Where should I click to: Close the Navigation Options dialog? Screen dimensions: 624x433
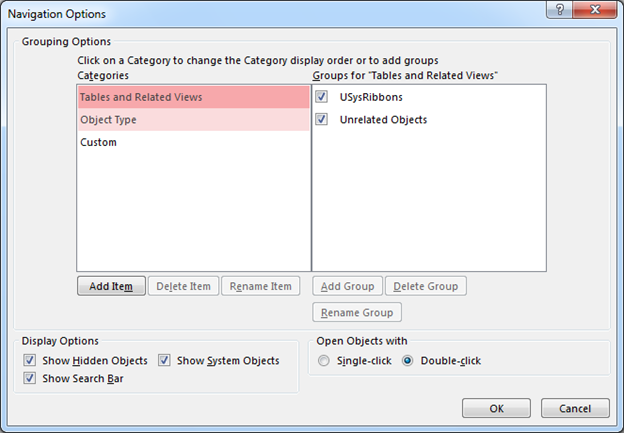[595, 10]
